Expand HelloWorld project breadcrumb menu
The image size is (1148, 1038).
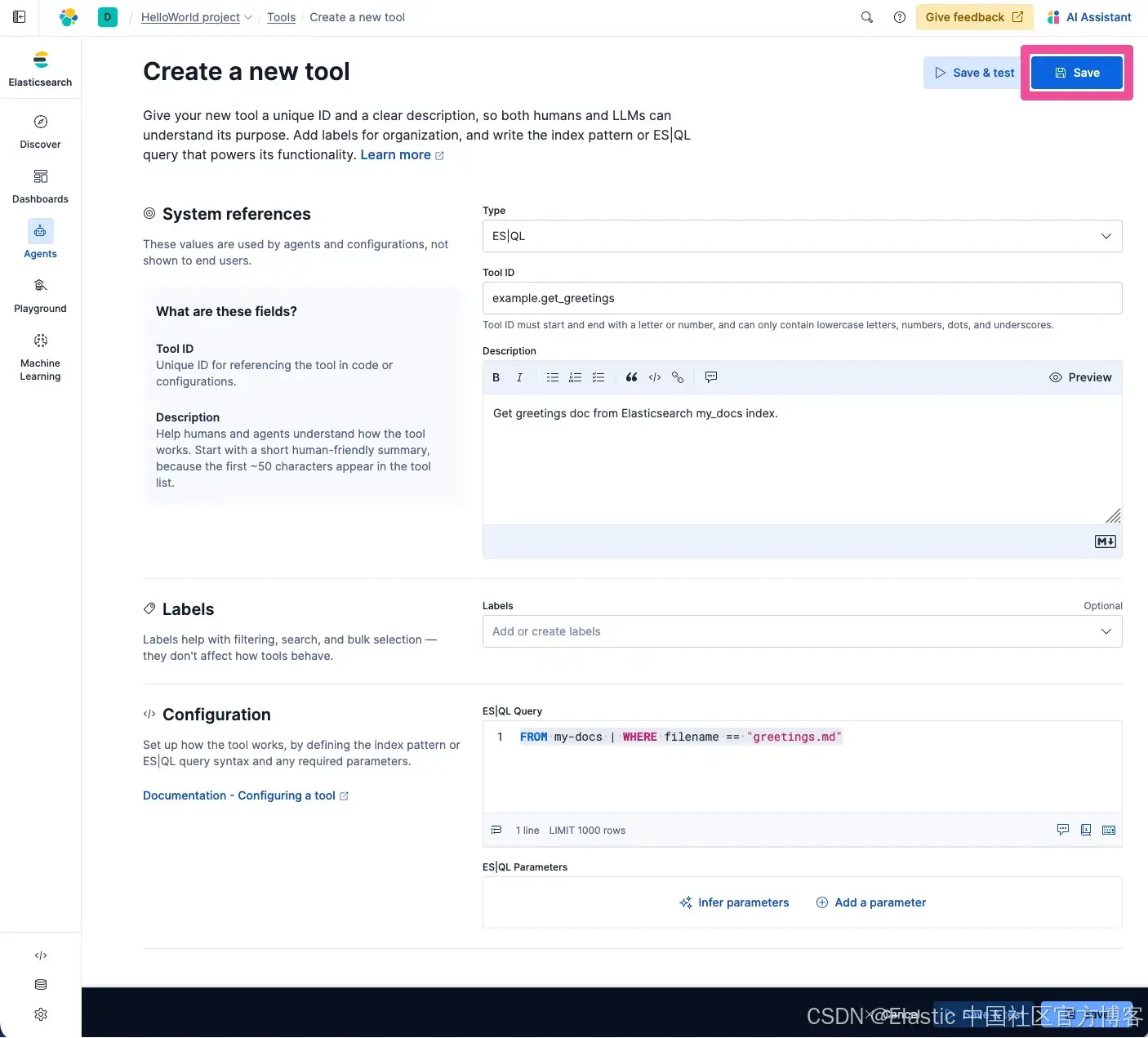pos(197,17)
